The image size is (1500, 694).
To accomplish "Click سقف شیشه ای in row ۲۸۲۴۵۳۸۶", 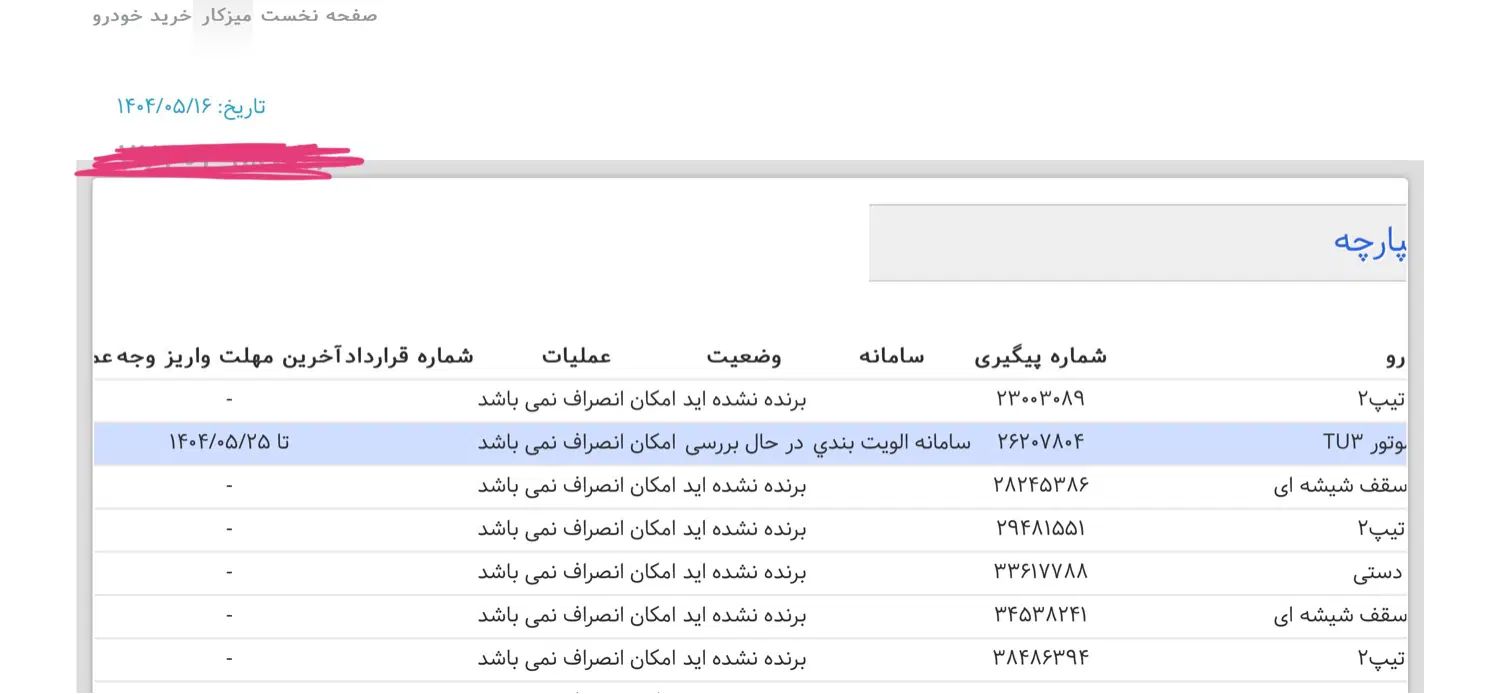I will pos(1340,486).
